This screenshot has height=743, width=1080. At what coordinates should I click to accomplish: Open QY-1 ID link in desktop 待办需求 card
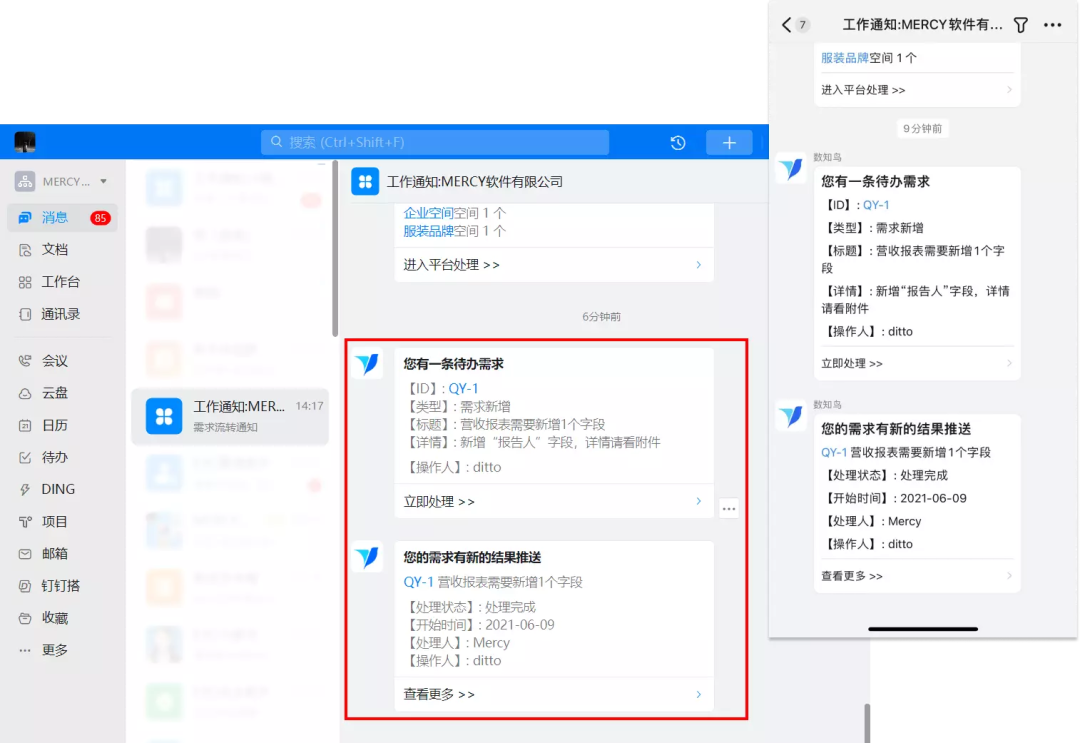pos(463,388)
